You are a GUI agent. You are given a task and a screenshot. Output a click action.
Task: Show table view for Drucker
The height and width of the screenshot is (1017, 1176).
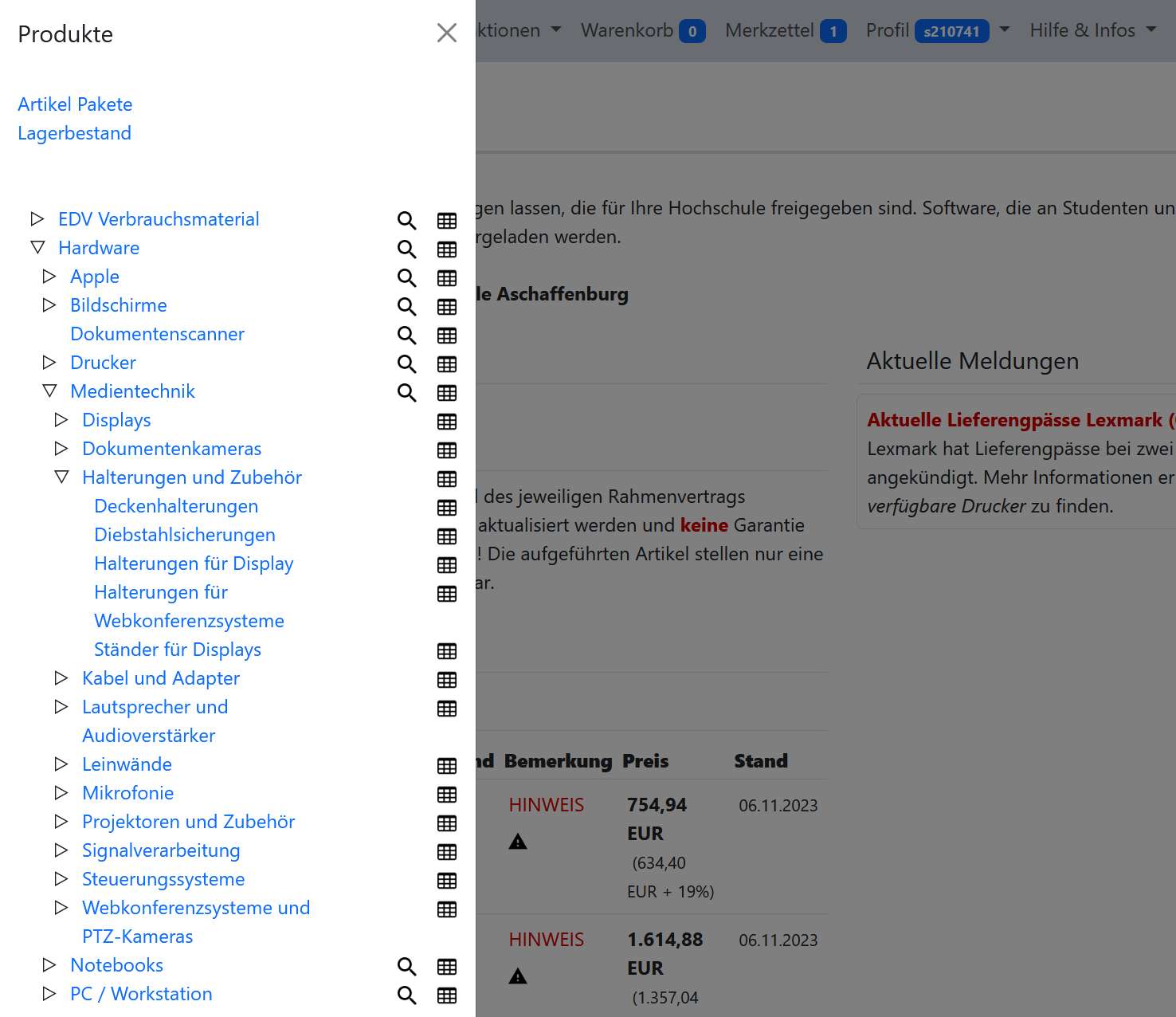coord(447,364)
